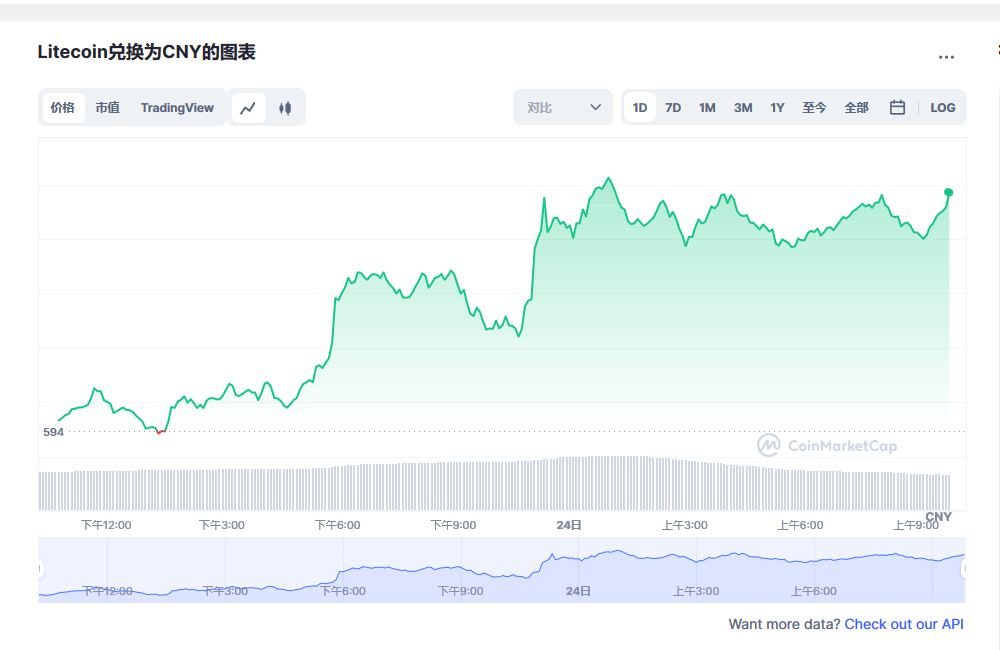Open the three-dot more options menu
The width and height of the screenshot is (1000, 650).
pyautogui.click(x=946, y=57)
